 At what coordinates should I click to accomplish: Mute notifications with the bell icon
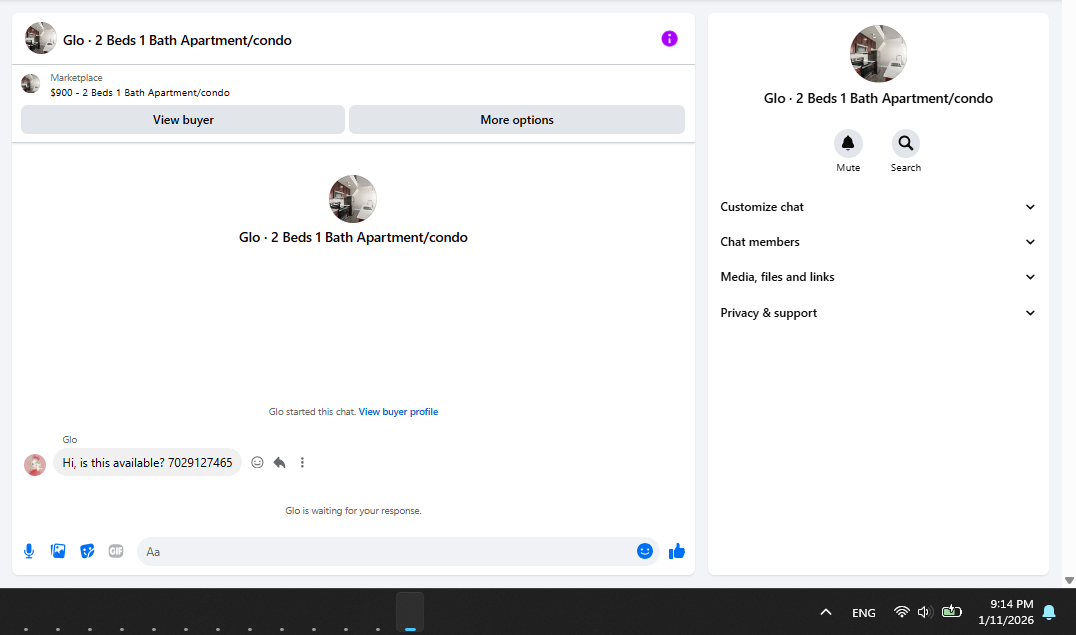click(848, 143)
